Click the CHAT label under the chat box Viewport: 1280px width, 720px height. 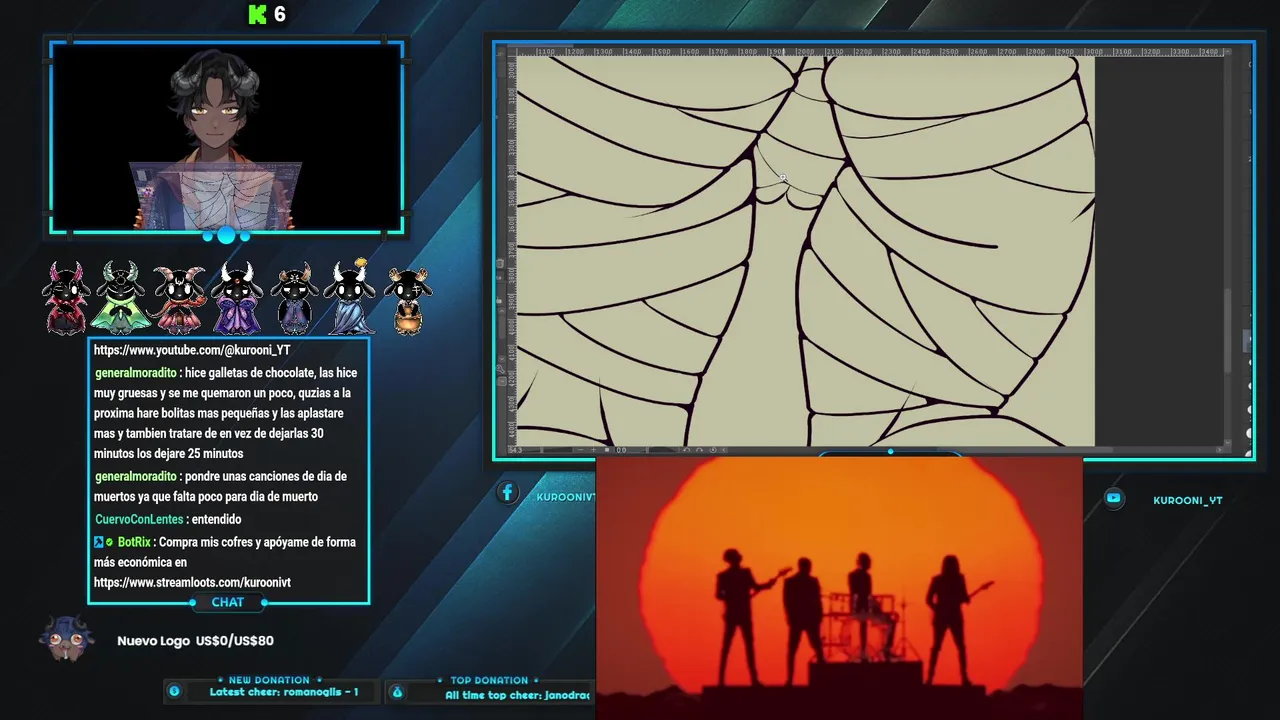228,602
